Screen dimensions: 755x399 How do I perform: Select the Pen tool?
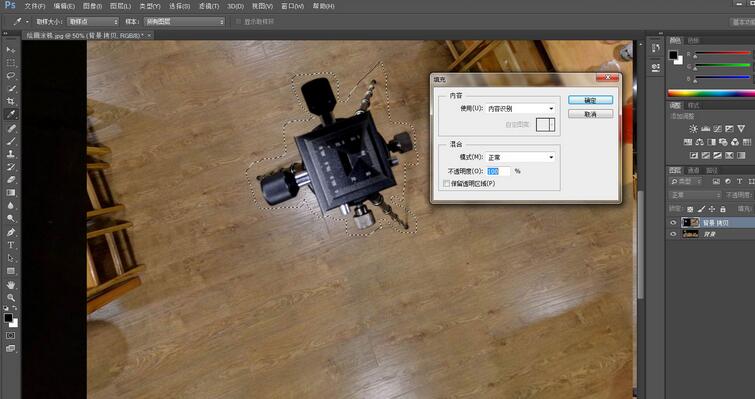point(11,232)
